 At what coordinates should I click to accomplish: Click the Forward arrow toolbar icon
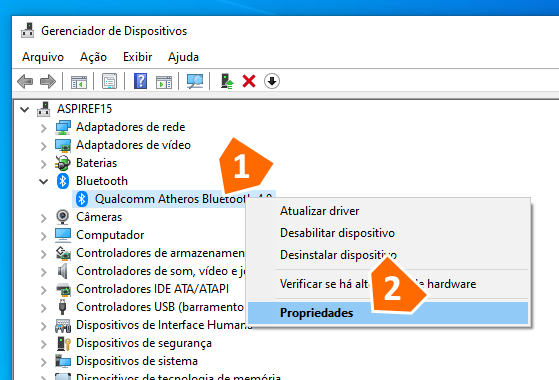click(x=48, y=81)
